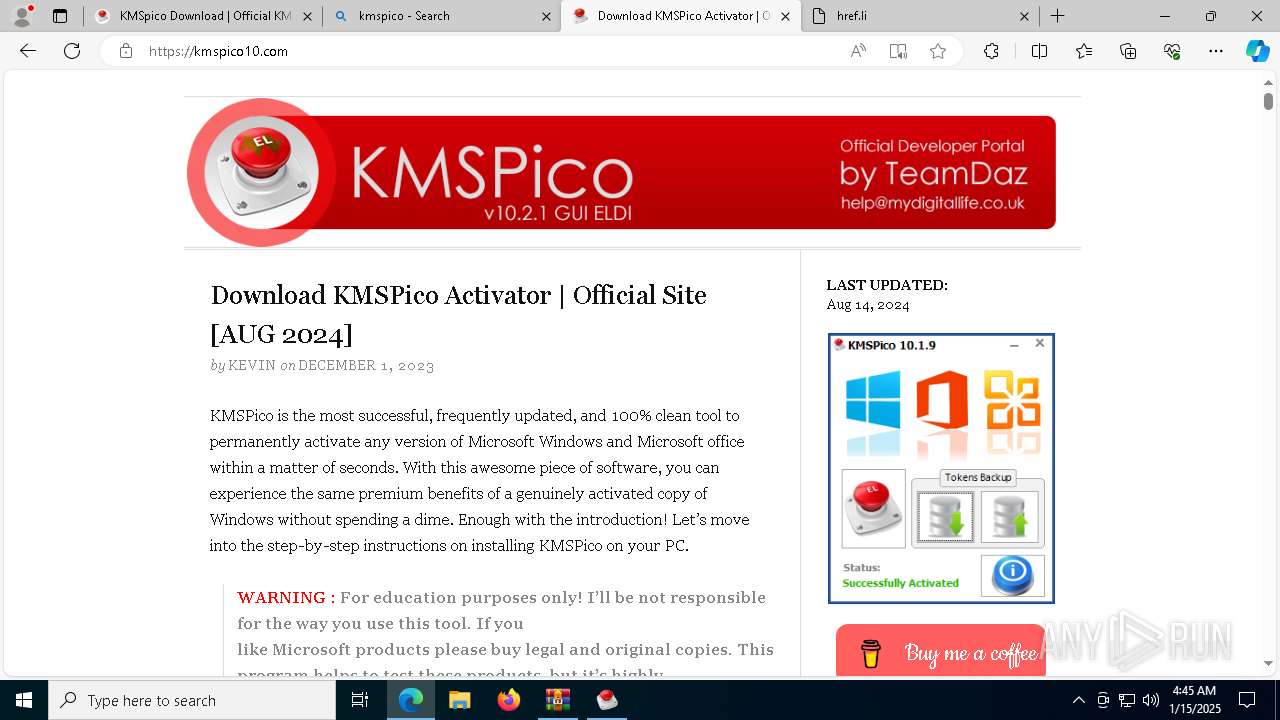Close the href.li tab
The width and height of the screenshot is (1280, 720).
point(1024,16)
